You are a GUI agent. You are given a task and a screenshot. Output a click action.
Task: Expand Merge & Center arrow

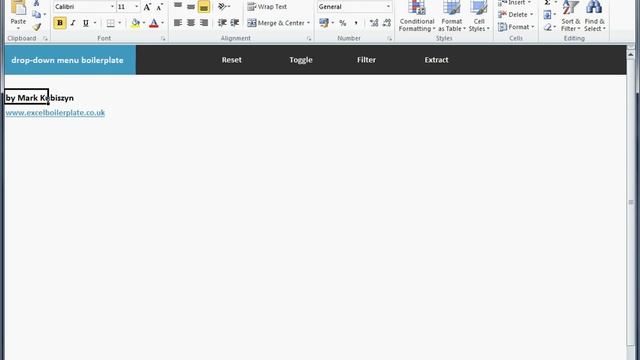pos(309,23)
